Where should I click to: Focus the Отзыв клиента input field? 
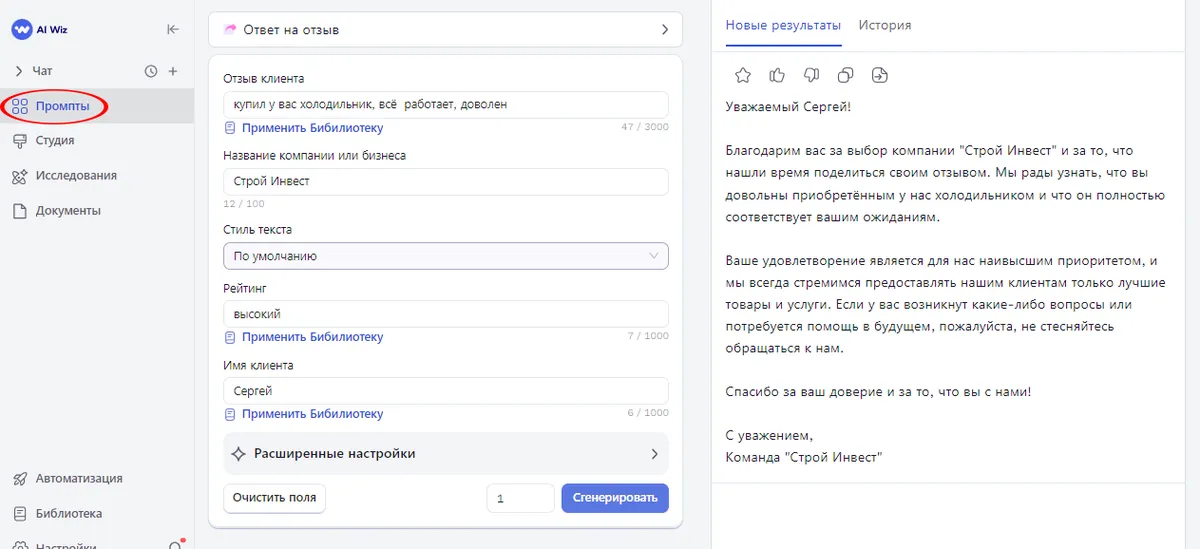point(445,104)
